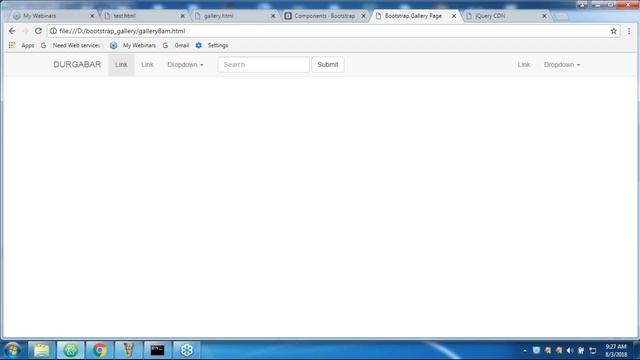640x360 pixels.
Task: Open the My Webinars bookmark
Action: 133,45
